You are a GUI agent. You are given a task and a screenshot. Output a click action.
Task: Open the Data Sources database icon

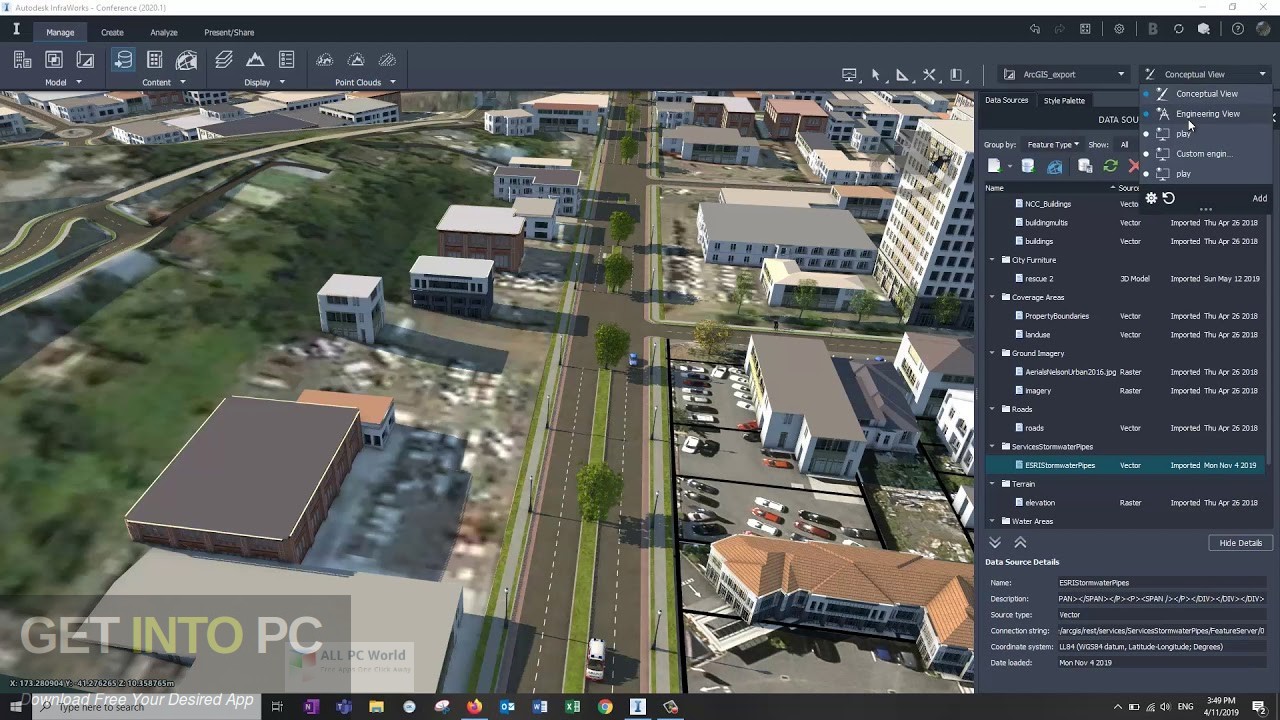click(x=123, y=60)
